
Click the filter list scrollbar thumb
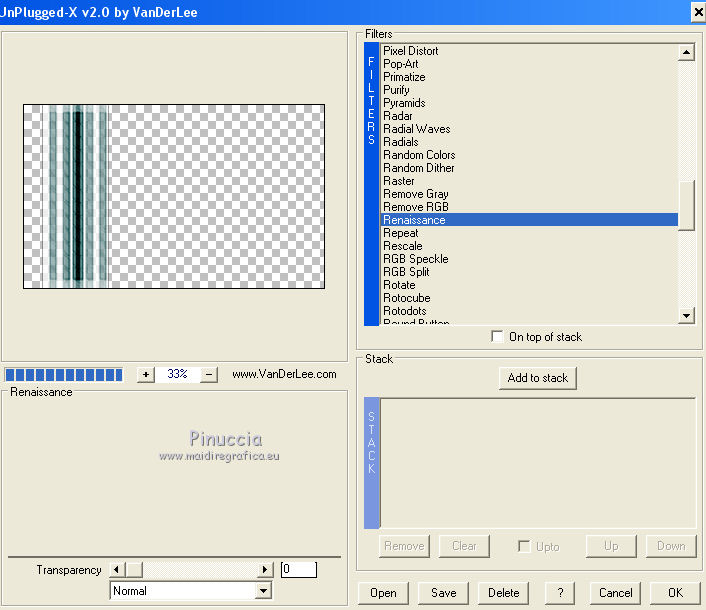click(686, 205)
